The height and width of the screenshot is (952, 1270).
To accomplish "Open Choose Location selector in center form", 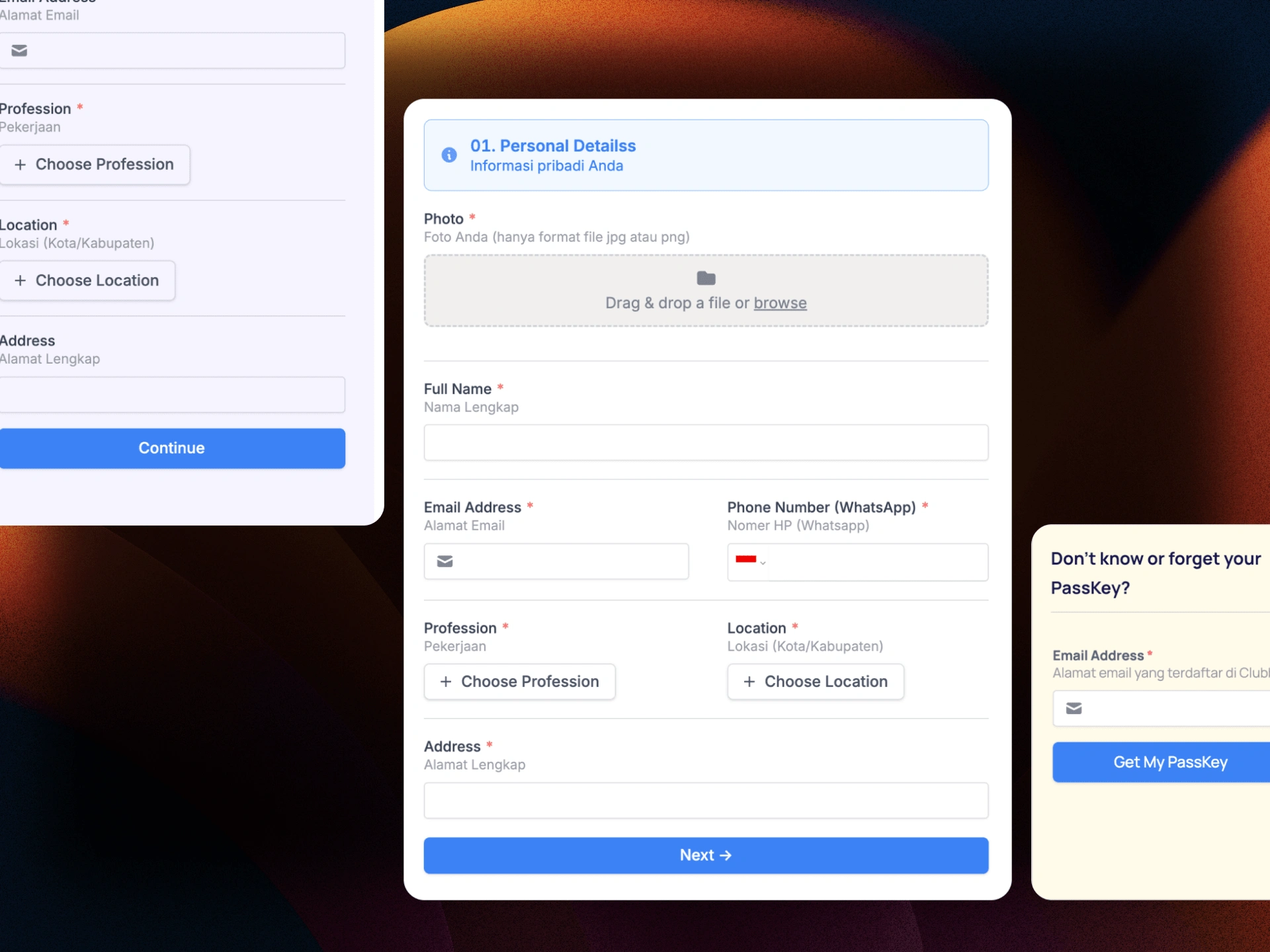I will (x=815, y=682).
